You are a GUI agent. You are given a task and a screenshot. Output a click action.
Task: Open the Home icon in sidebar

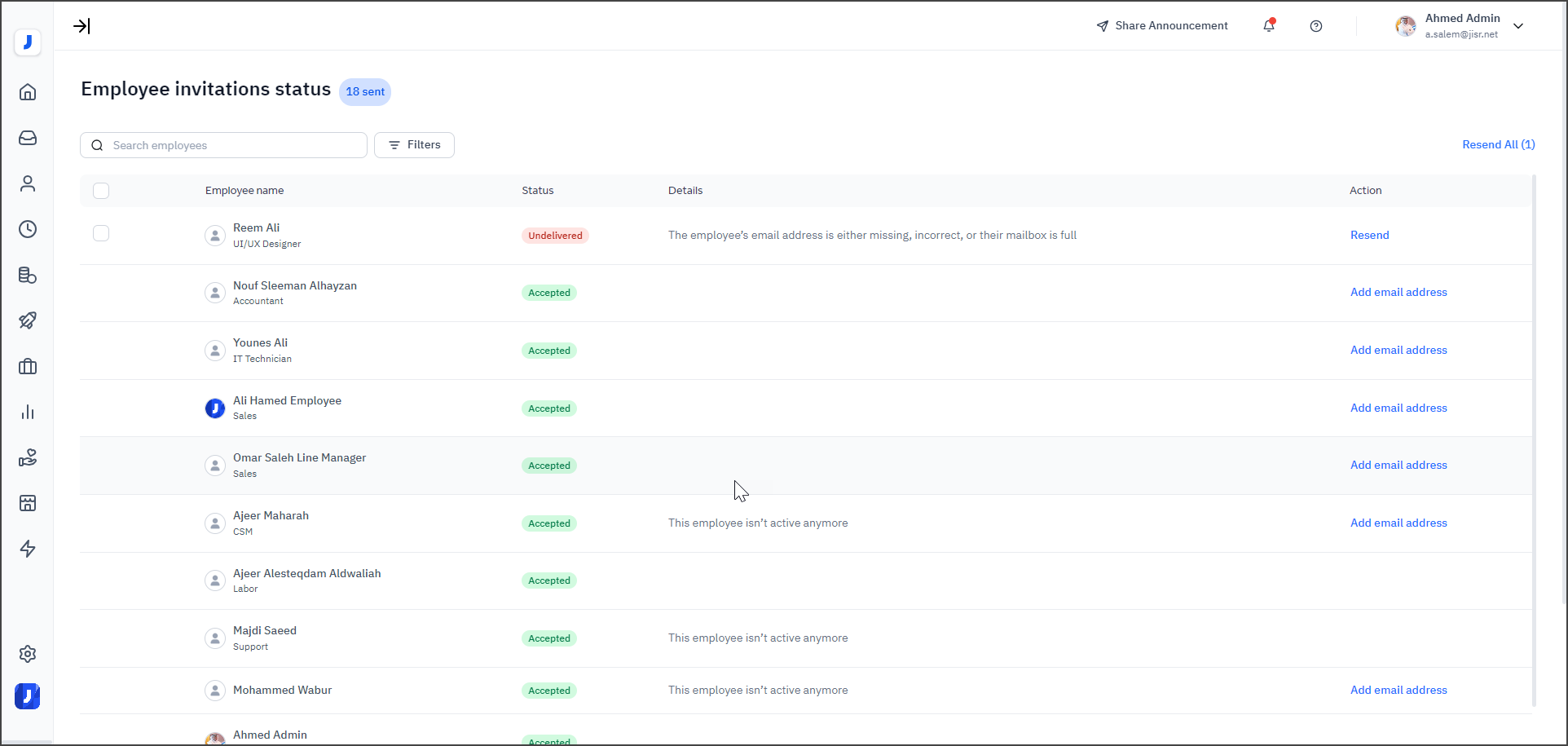(x=28, y=92)
